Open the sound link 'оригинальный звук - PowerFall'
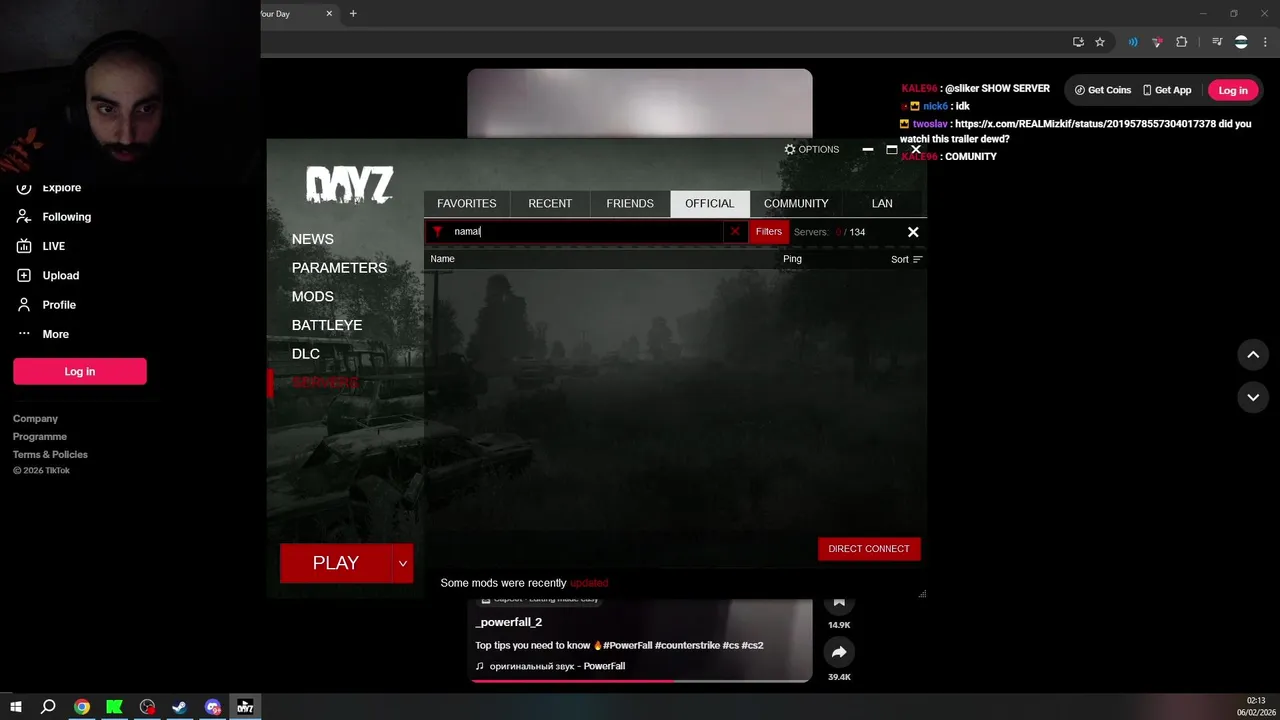 coord(557,666)
